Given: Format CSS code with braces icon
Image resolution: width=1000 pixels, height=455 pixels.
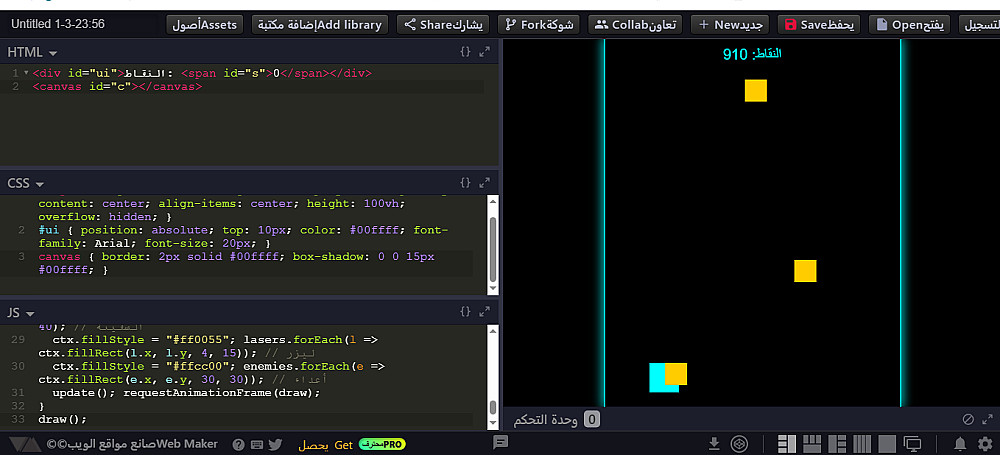Looking at the screenshot, I should pyautogui.click(x=465, y=183).
